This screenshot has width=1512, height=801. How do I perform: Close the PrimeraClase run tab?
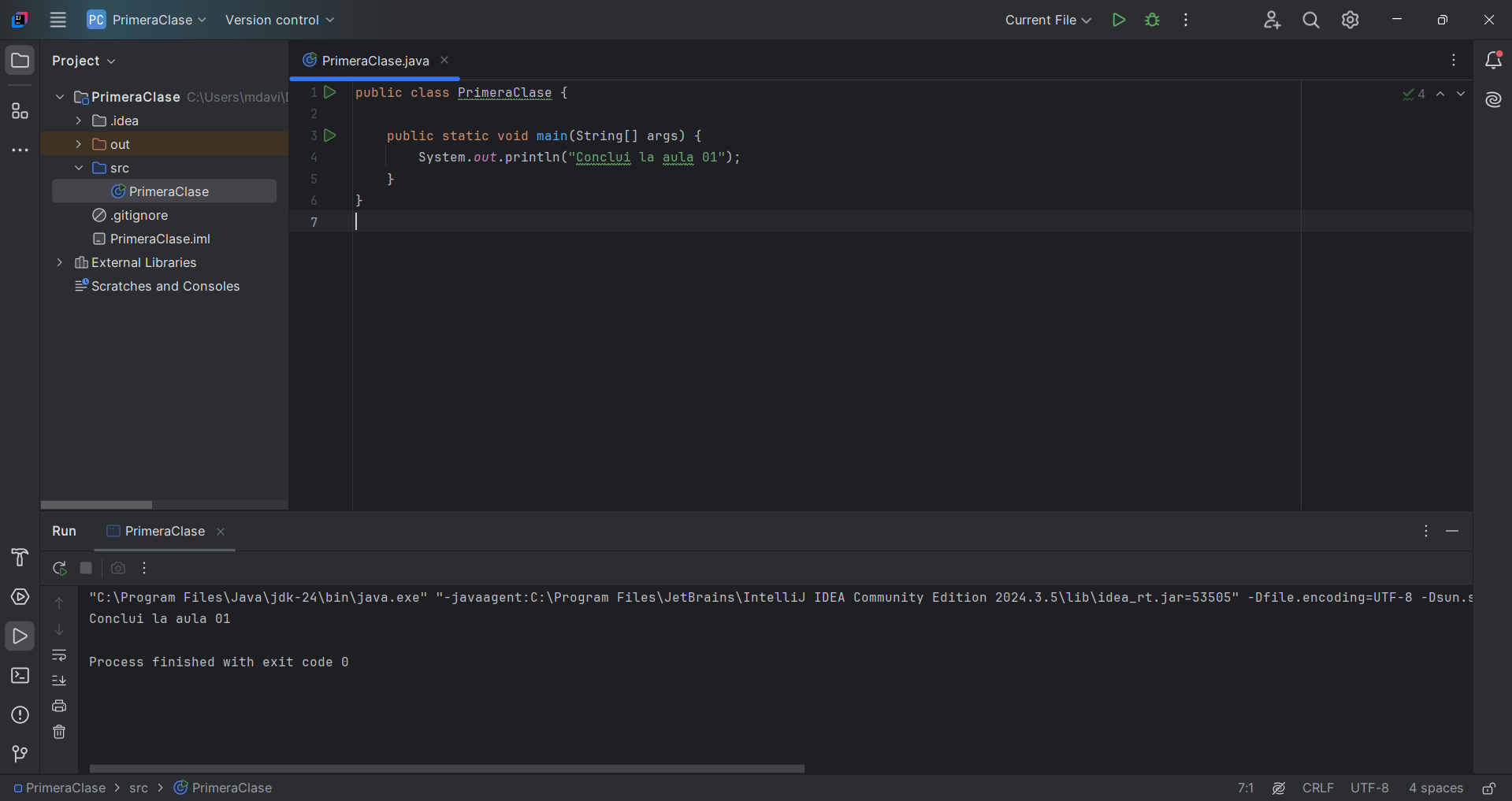[221, 532]
